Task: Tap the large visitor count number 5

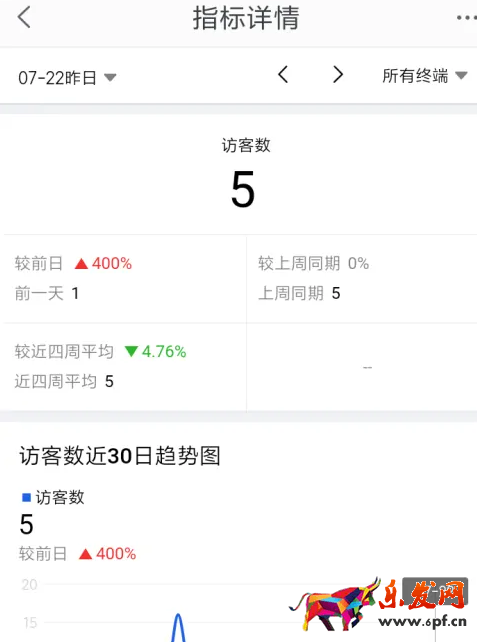Action: pyautogui.click(x=243, y=189)
